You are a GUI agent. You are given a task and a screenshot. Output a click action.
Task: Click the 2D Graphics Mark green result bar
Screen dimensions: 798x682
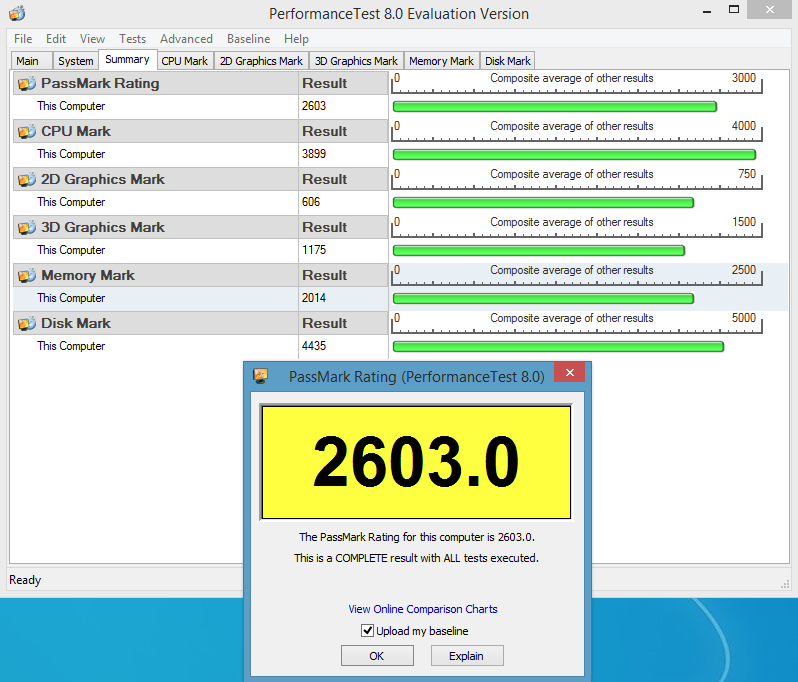(543, 203)
